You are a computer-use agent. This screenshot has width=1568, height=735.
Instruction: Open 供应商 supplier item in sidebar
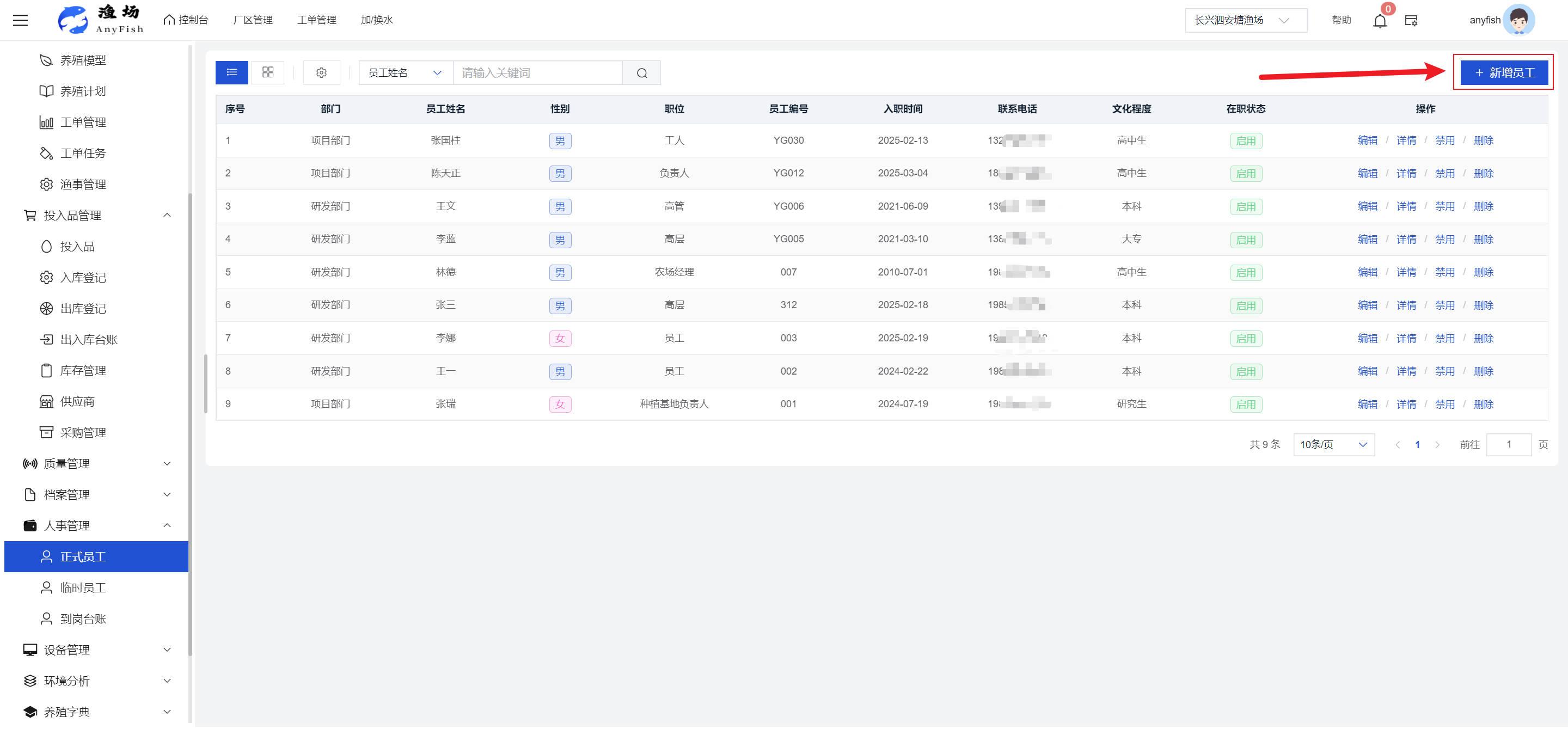(x=77, y=402)
